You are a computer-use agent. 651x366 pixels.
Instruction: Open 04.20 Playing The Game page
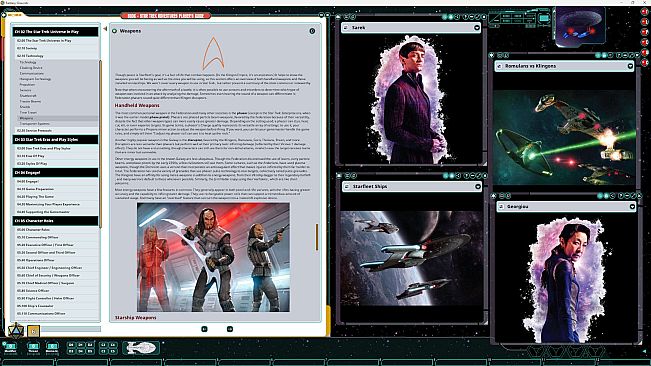[57, 197]
